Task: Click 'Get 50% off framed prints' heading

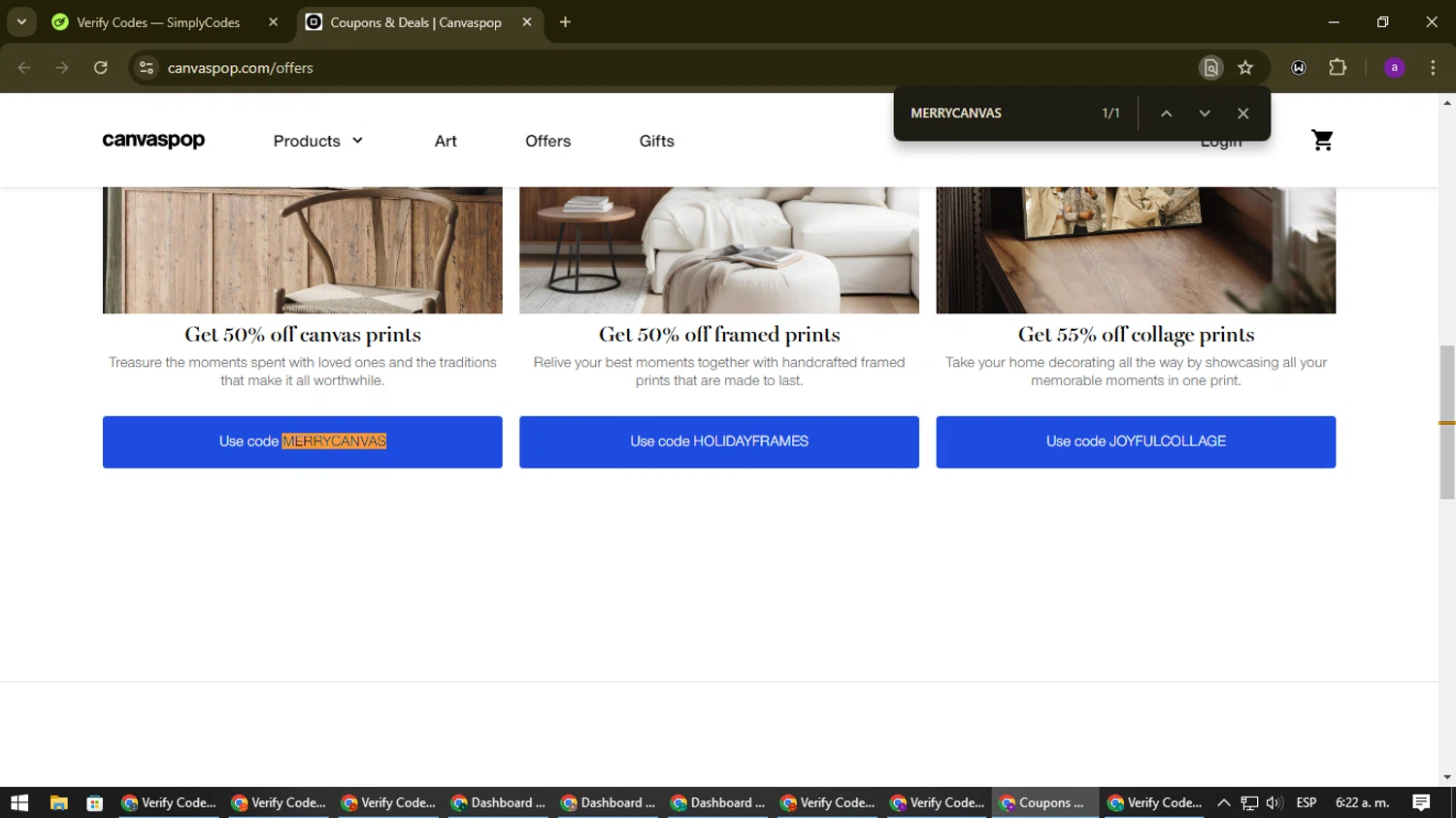Action: [x=719, y=335]
